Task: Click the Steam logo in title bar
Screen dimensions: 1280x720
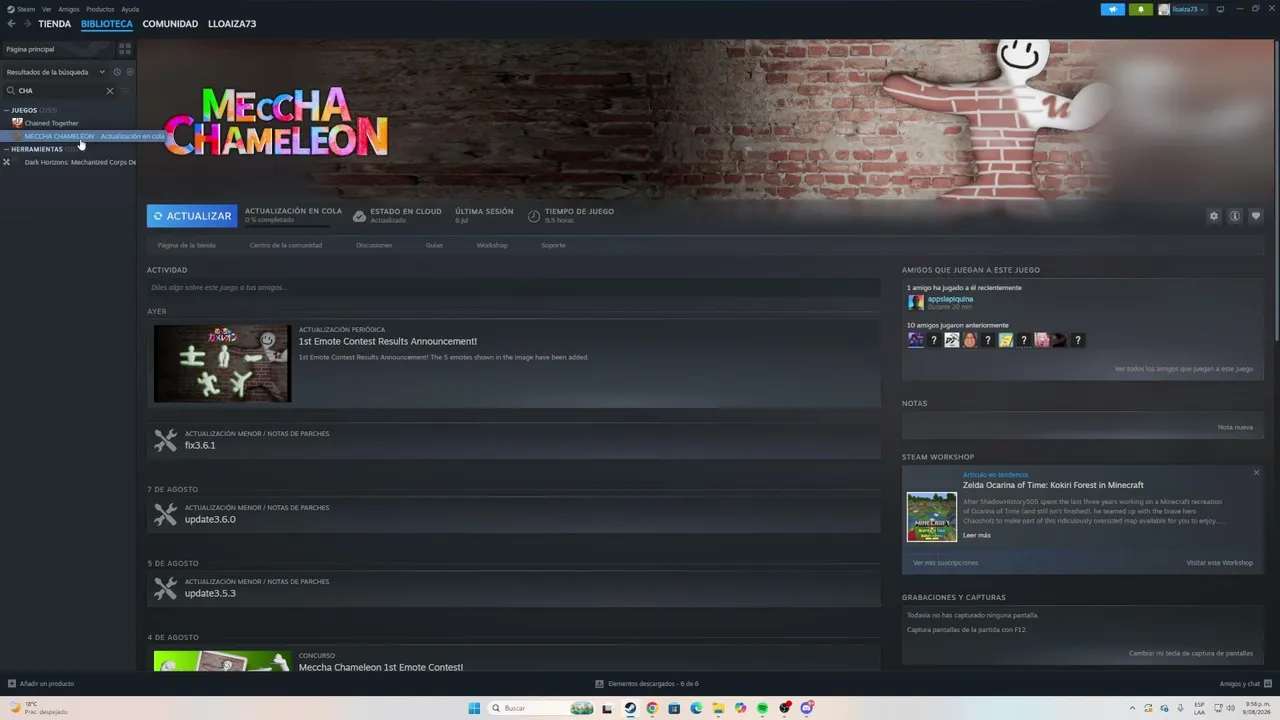Action: click(x=11, y=9)
